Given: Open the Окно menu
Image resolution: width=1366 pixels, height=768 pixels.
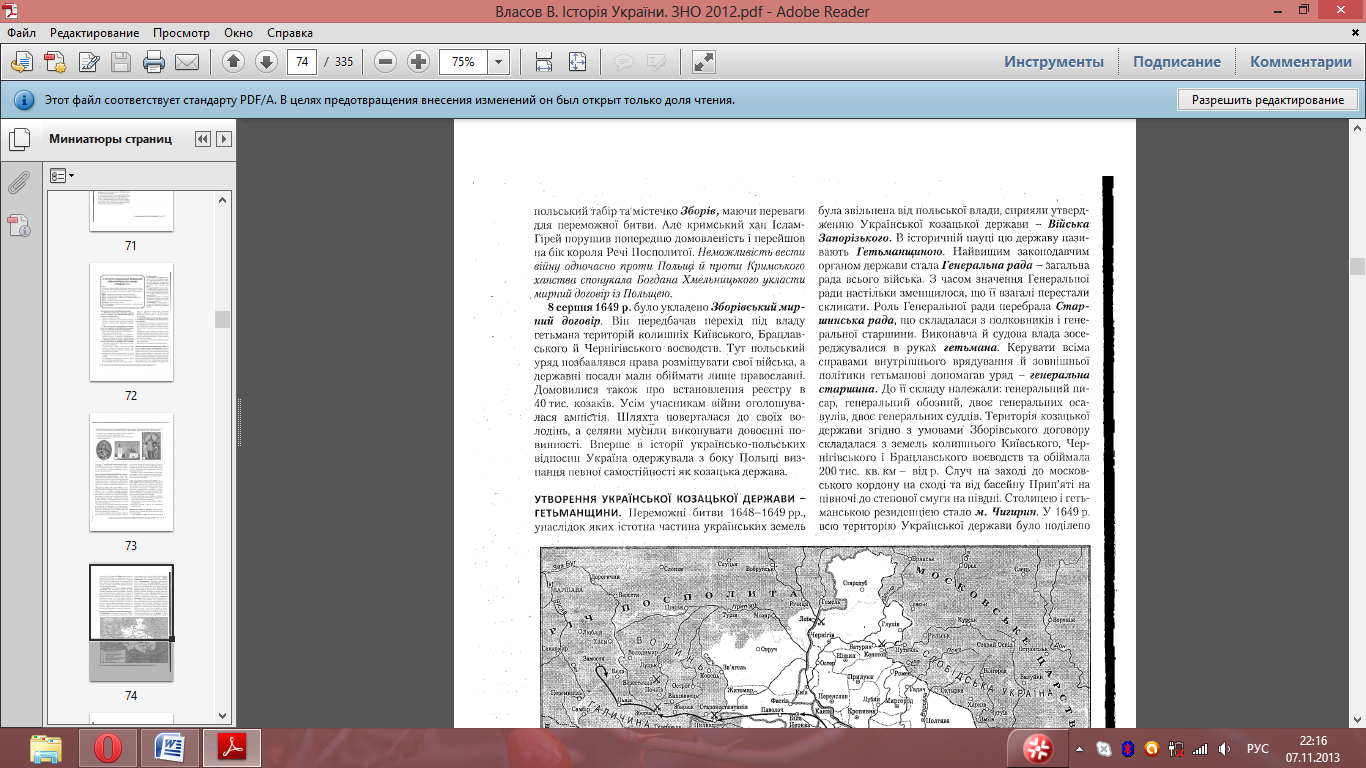Looking at the screenshot, I should tap(238, 33).
